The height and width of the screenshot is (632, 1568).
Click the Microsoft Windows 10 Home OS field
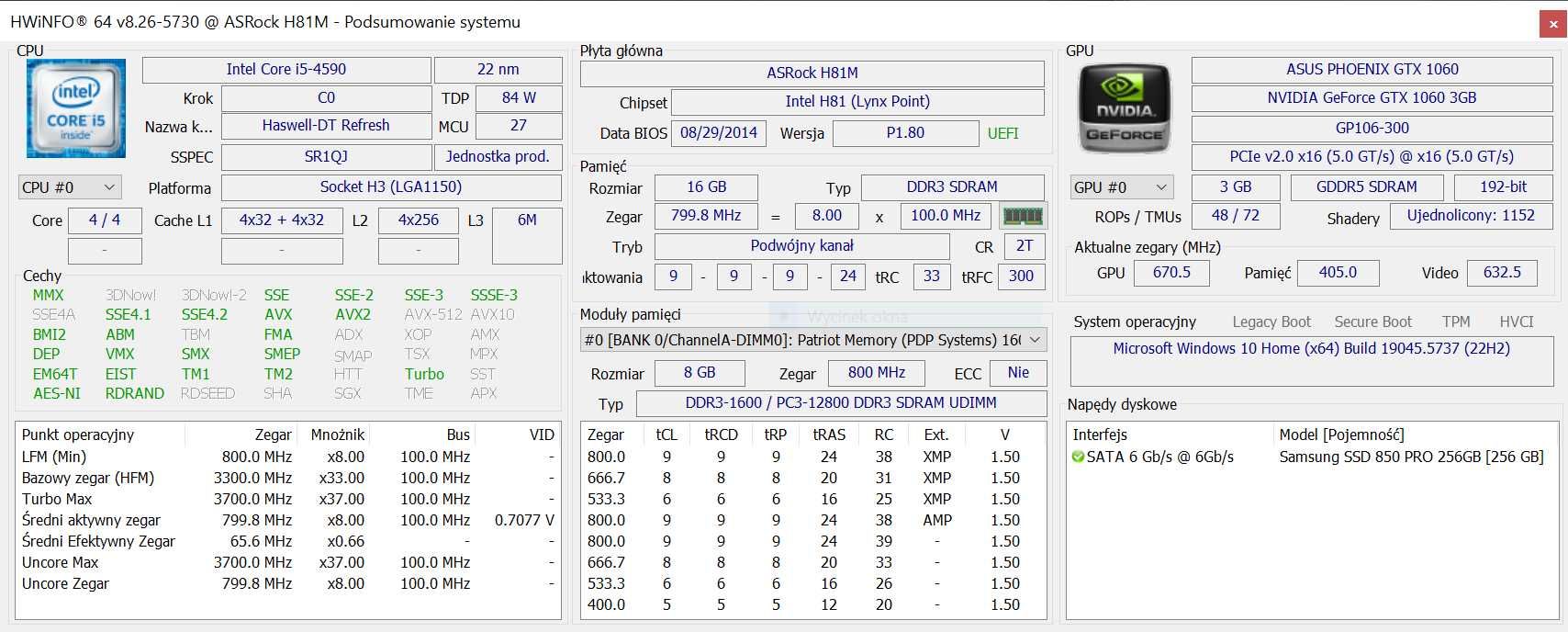pos(1311,361)
